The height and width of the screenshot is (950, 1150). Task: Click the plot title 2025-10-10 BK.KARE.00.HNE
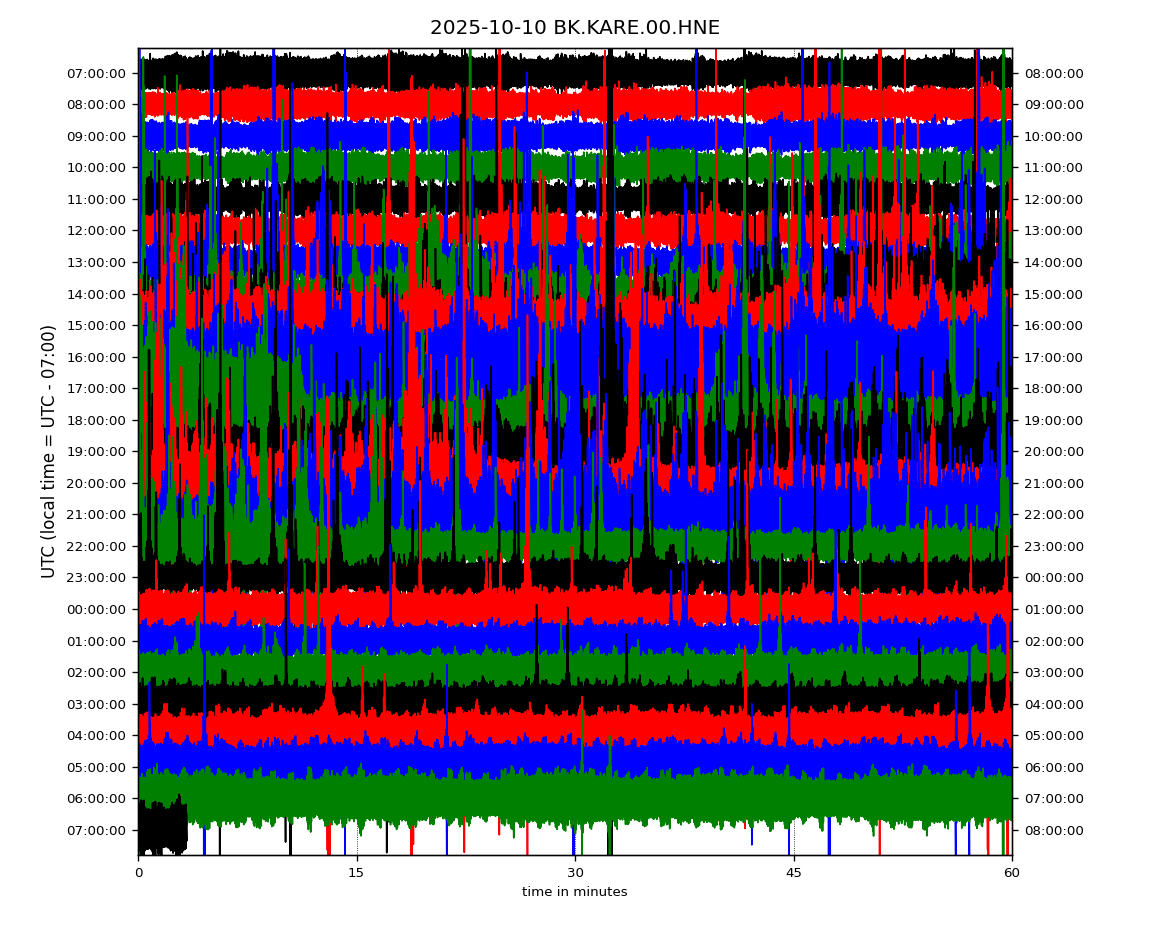coord(574,28)
